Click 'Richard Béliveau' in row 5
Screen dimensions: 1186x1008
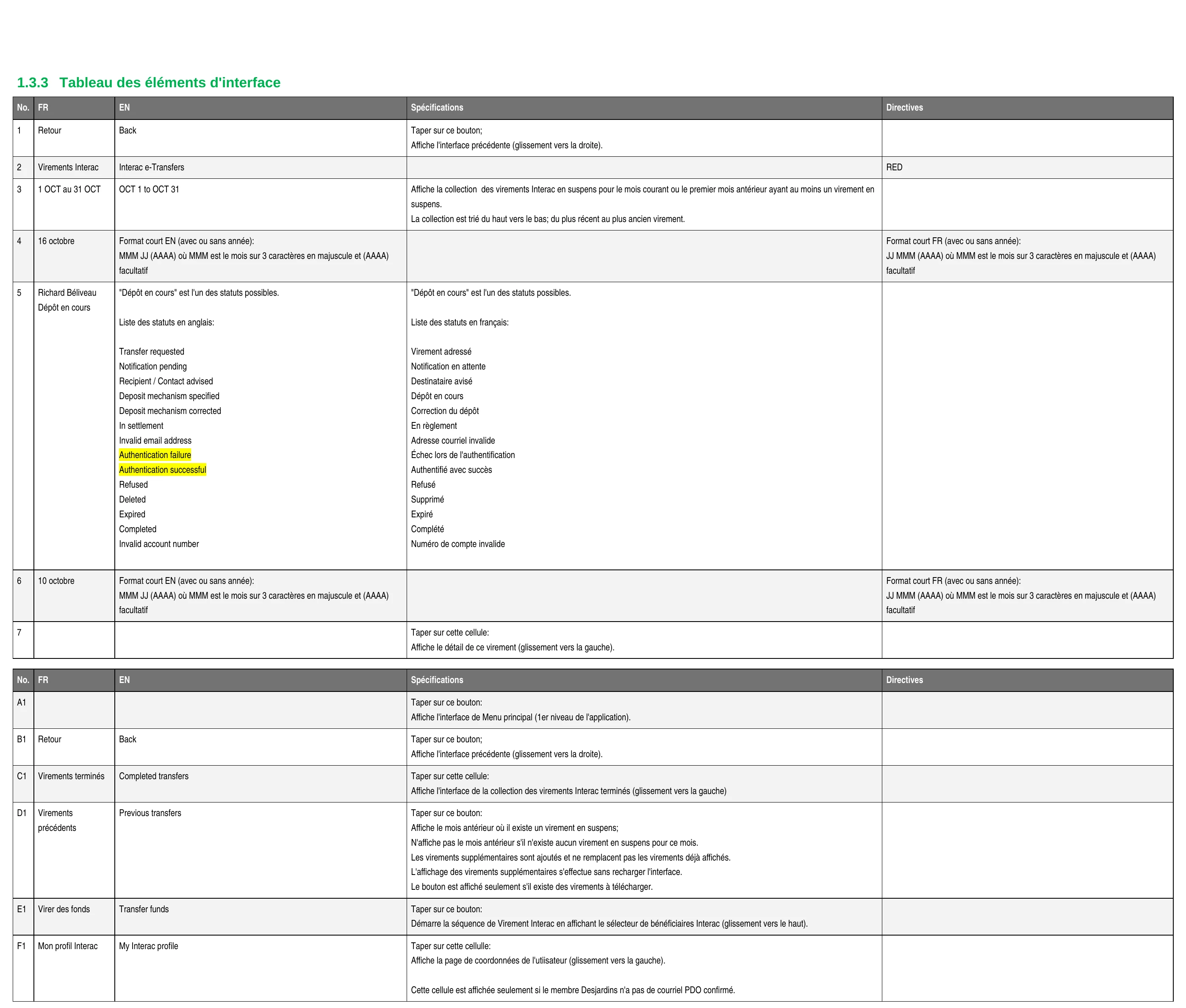(67, 293)
